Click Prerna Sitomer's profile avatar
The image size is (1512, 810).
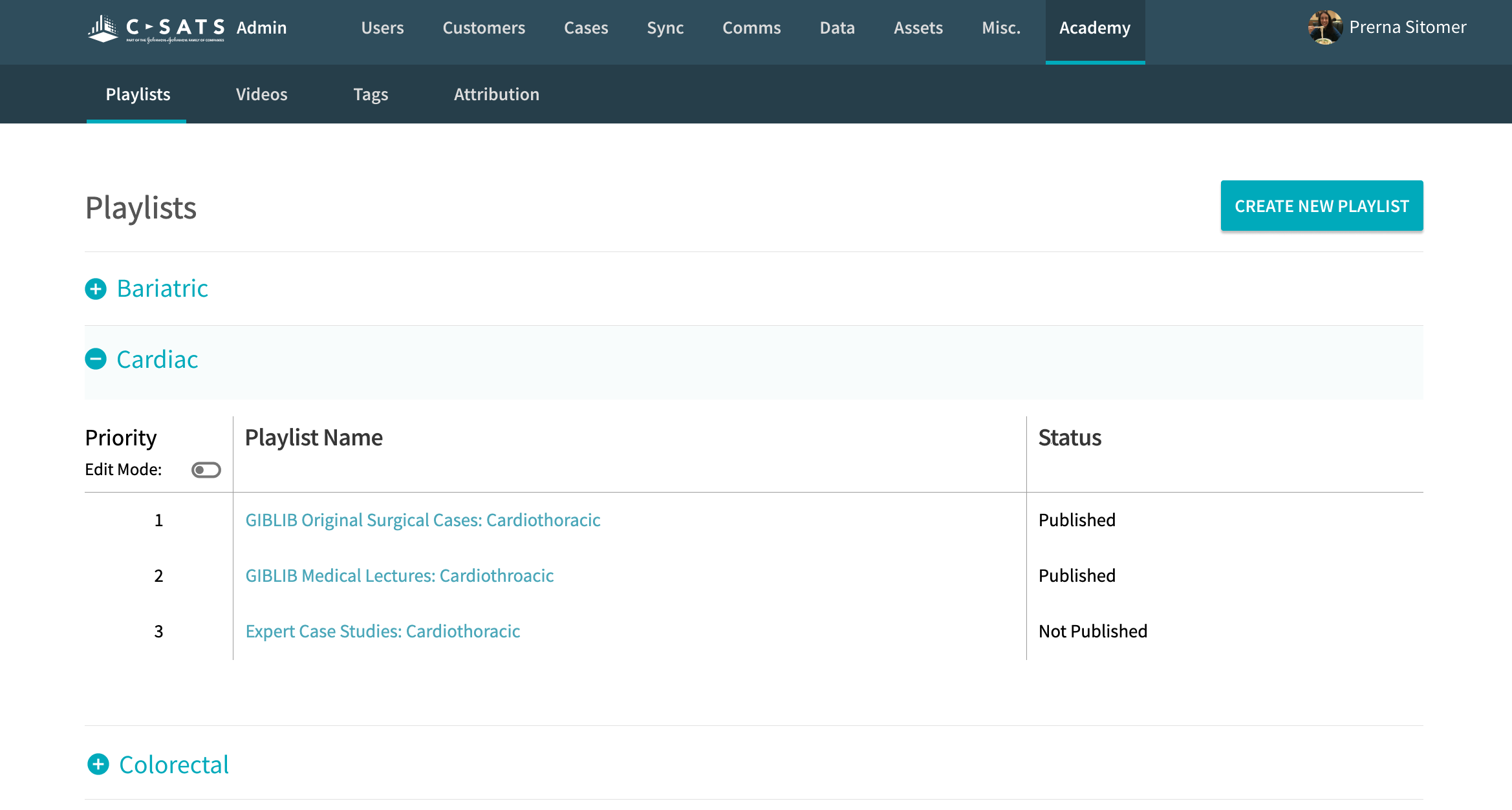coord(1324,28)
